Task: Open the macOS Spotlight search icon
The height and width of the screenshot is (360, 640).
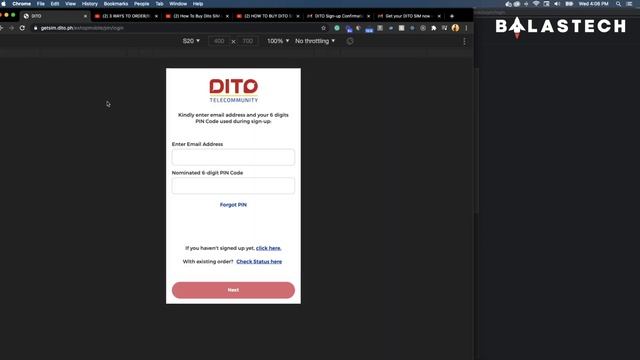Action: click(618, 4)
